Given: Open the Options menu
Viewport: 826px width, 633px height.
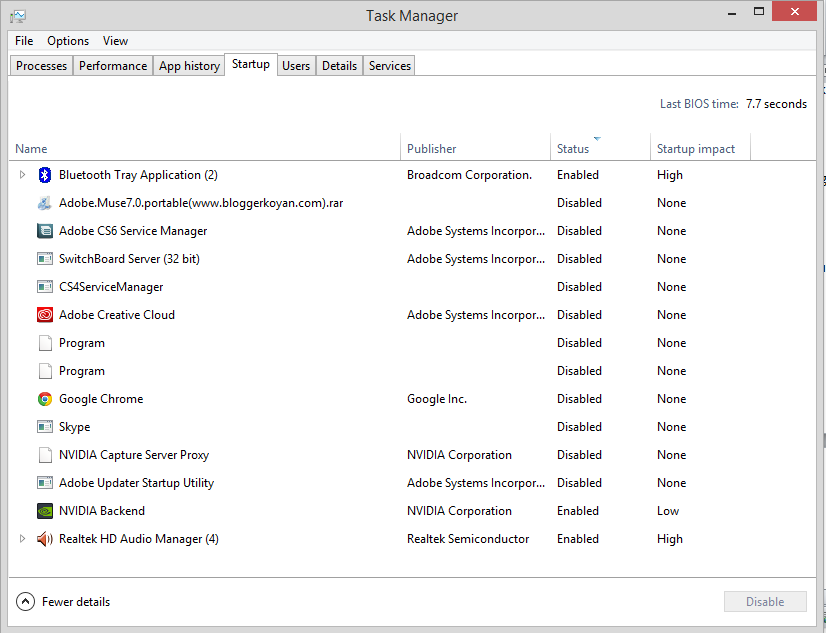Looking at the screenshot, I should [68, 41].
